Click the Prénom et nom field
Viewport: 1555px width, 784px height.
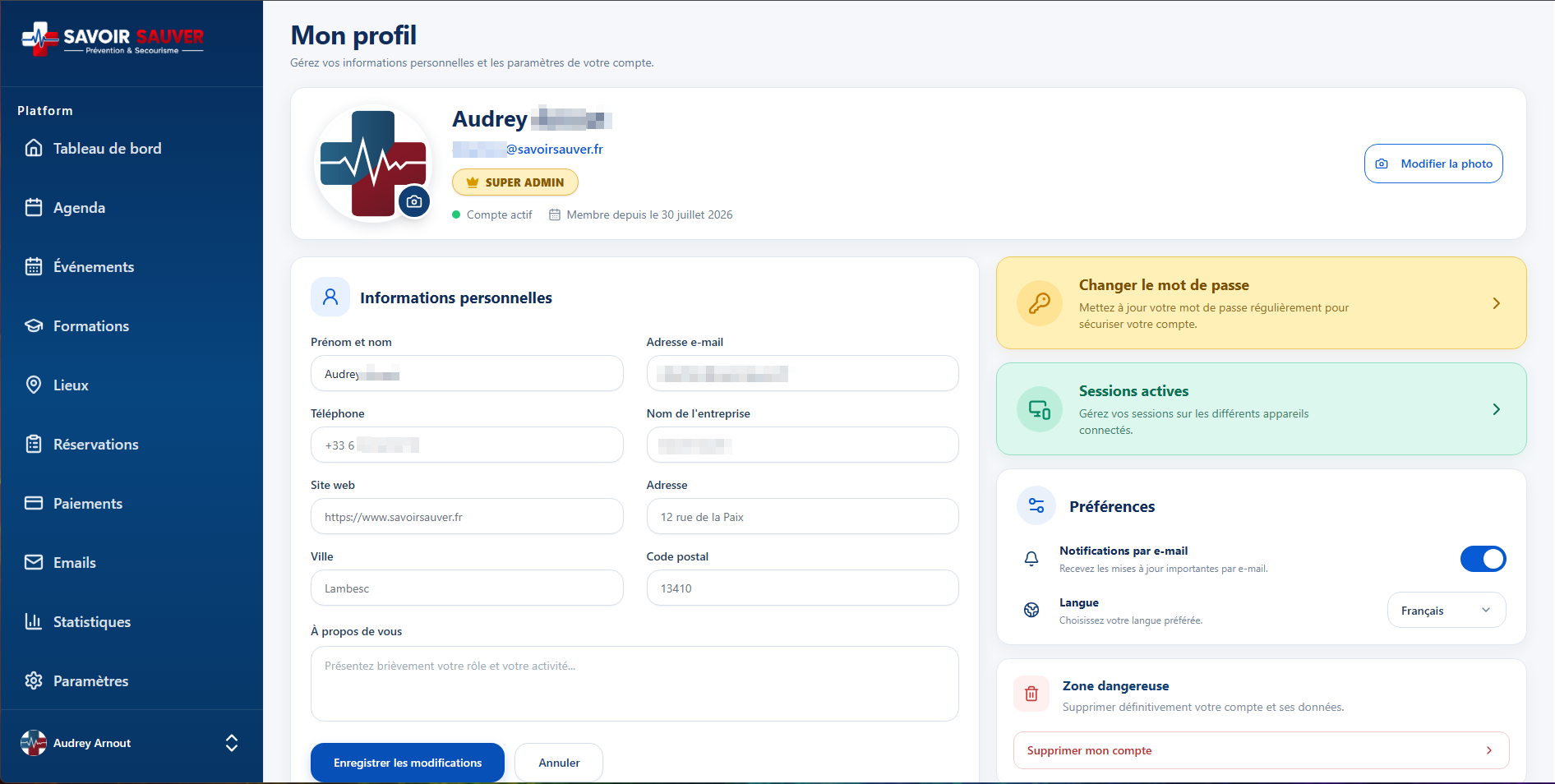(x=467, y=373)
